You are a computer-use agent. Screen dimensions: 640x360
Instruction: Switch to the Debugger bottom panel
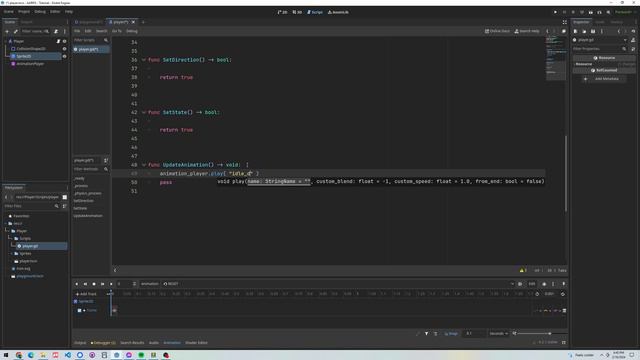click(103, 343)
